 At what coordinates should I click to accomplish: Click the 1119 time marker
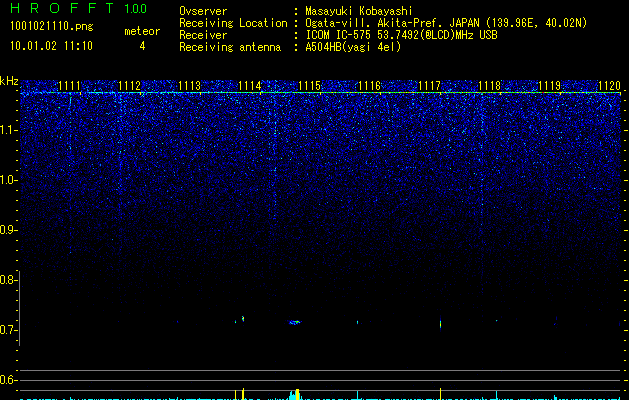[x=550, y=85]
